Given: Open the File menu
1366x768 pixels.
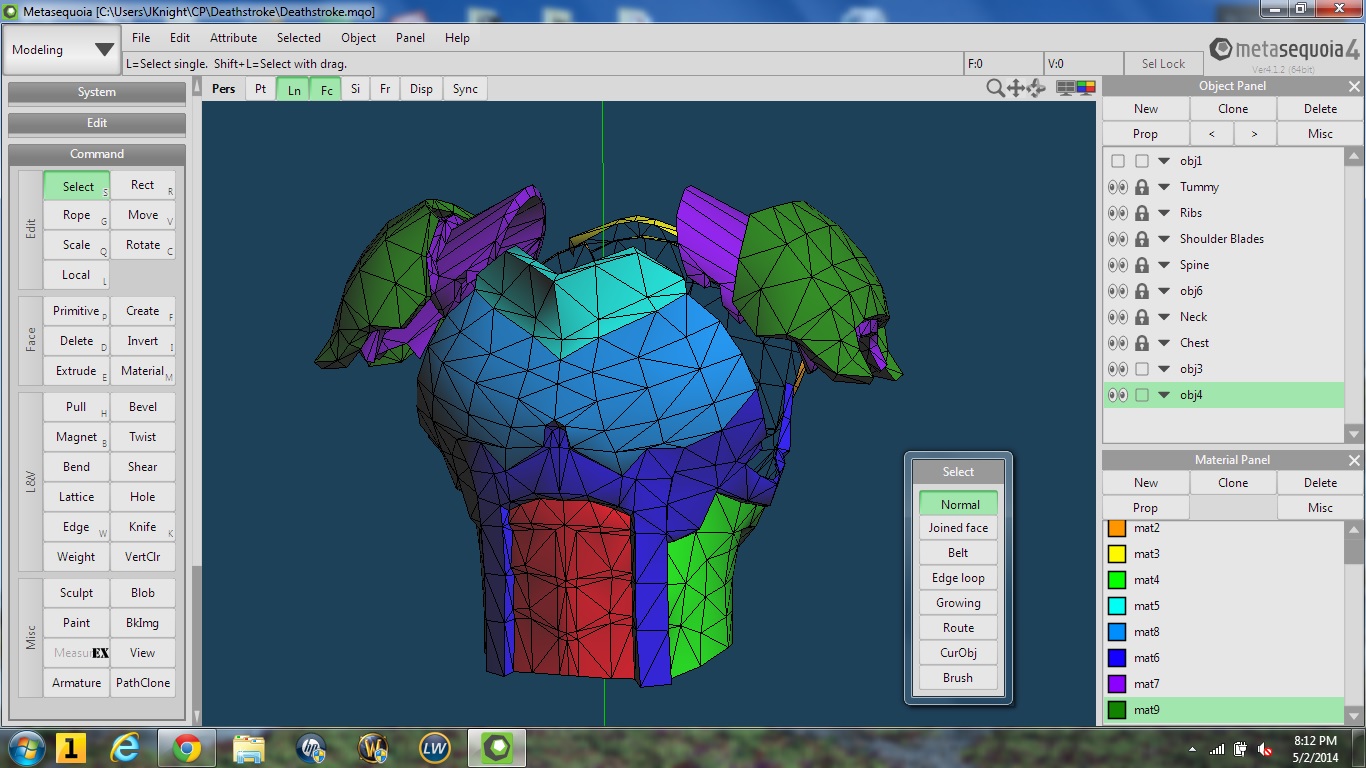Looking at the screenshot, I should 141,38.
